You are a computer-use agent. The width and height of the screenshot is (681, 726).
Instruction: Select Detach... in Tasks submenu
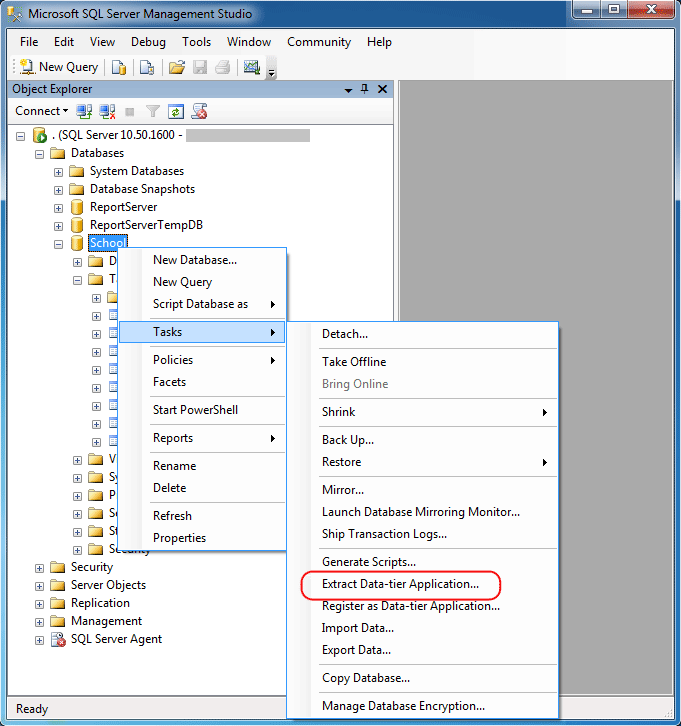point(423,334)
